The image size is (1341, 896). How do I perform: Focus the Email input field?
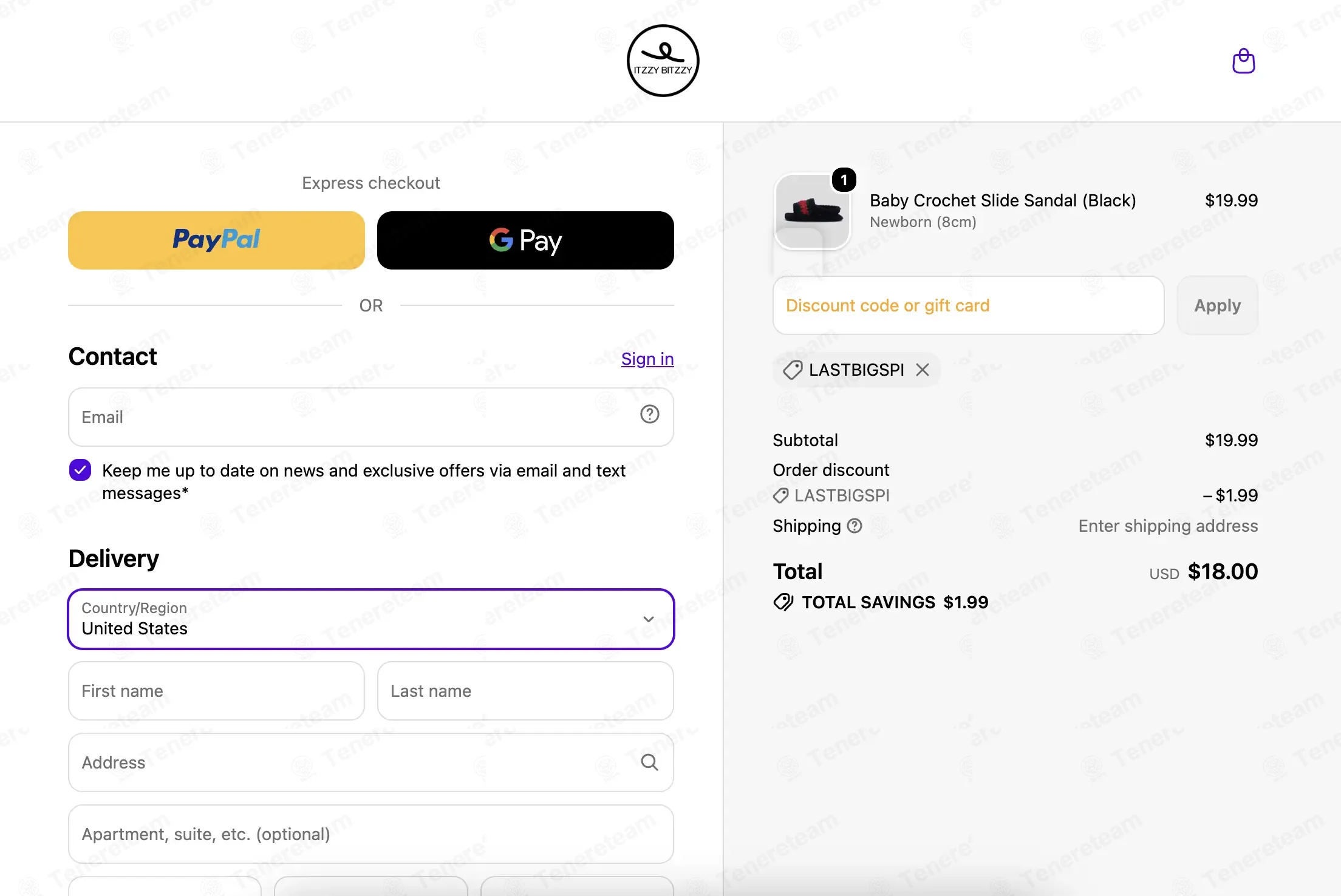371,417
